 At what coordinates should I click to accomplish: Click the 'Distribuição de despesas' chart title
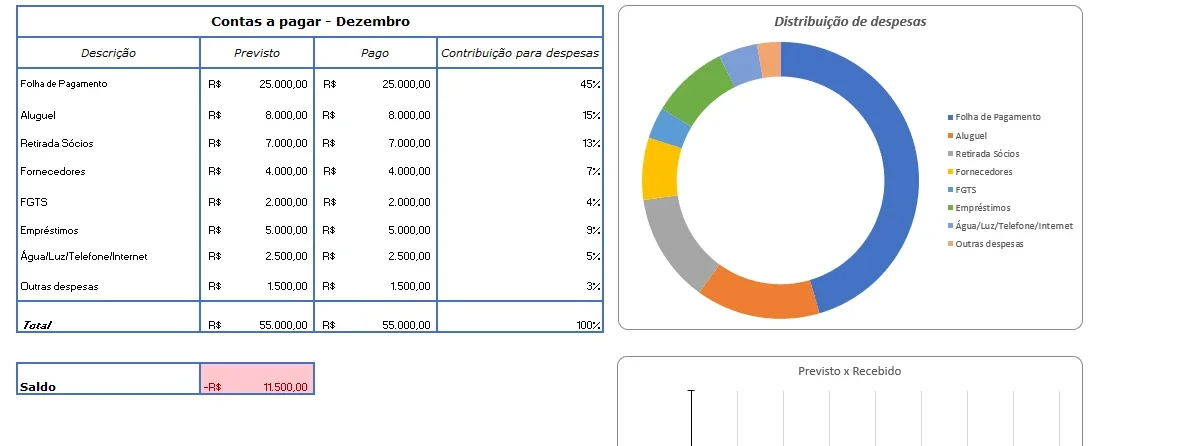pos(850,22)
